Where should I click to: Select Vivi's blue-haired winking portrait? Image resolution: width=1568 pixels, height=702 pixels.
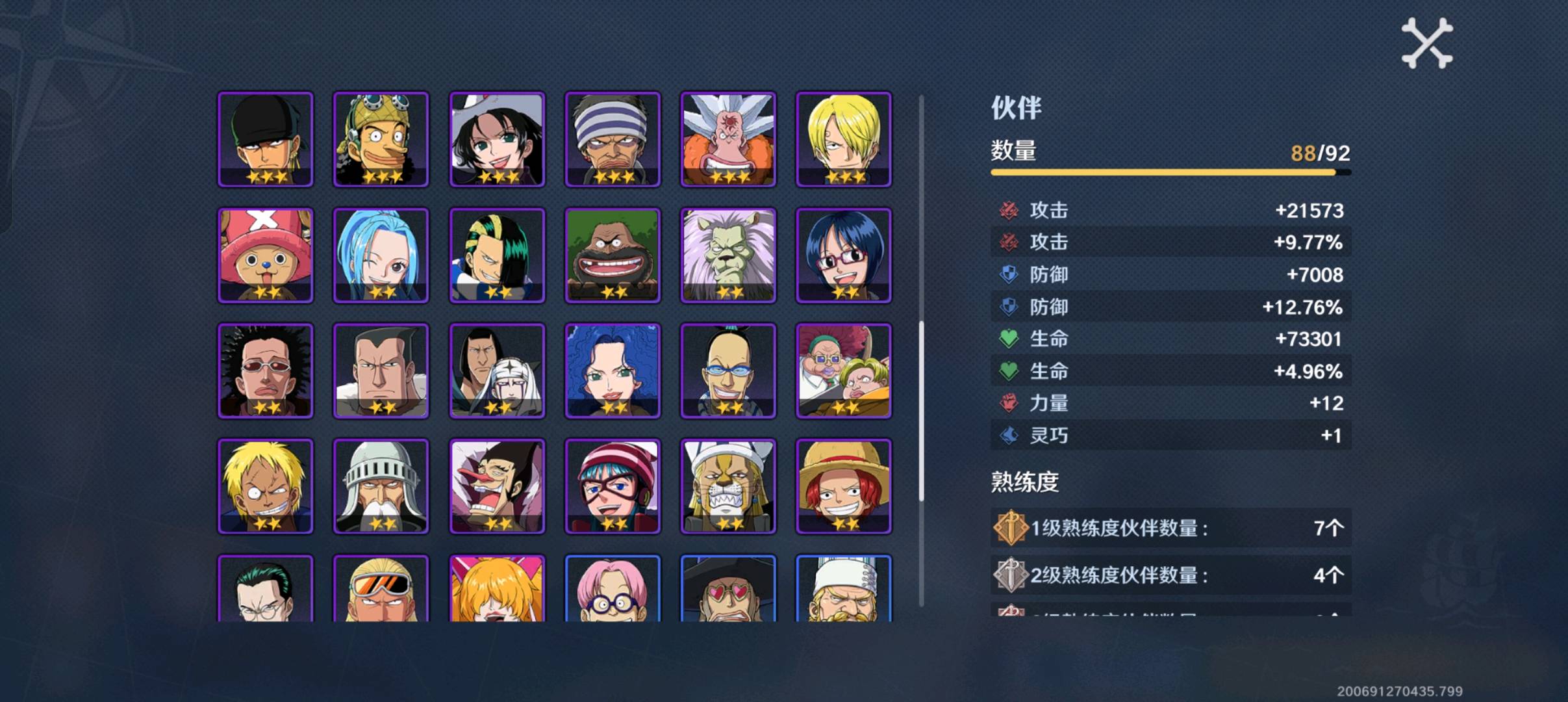[x=381, y=255]
